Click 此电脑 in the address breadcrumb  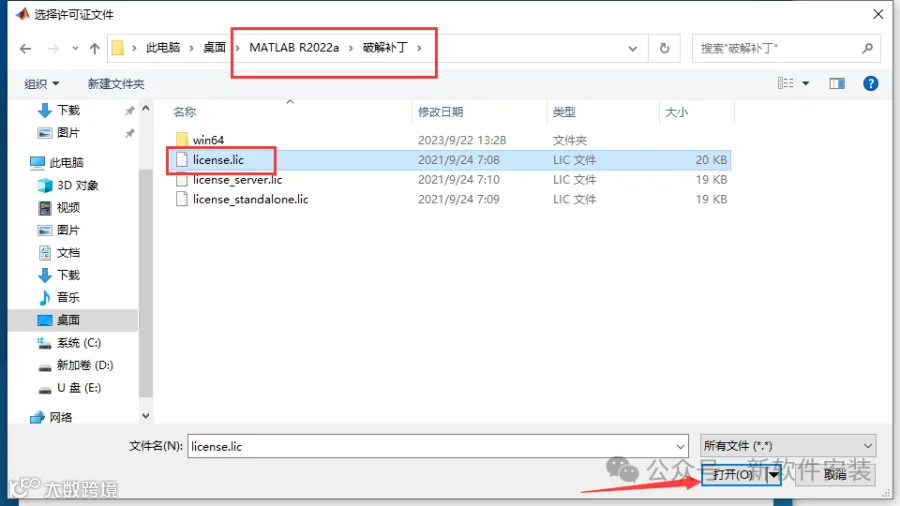coord(162,48)
